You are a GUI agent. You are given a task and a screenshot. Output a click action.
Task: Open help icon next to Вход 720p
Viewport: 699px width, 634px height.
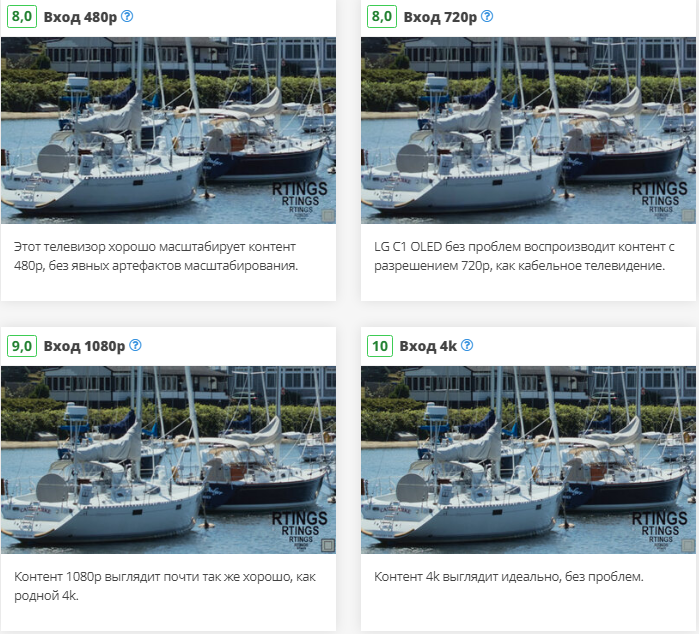[x=487, y=16]
